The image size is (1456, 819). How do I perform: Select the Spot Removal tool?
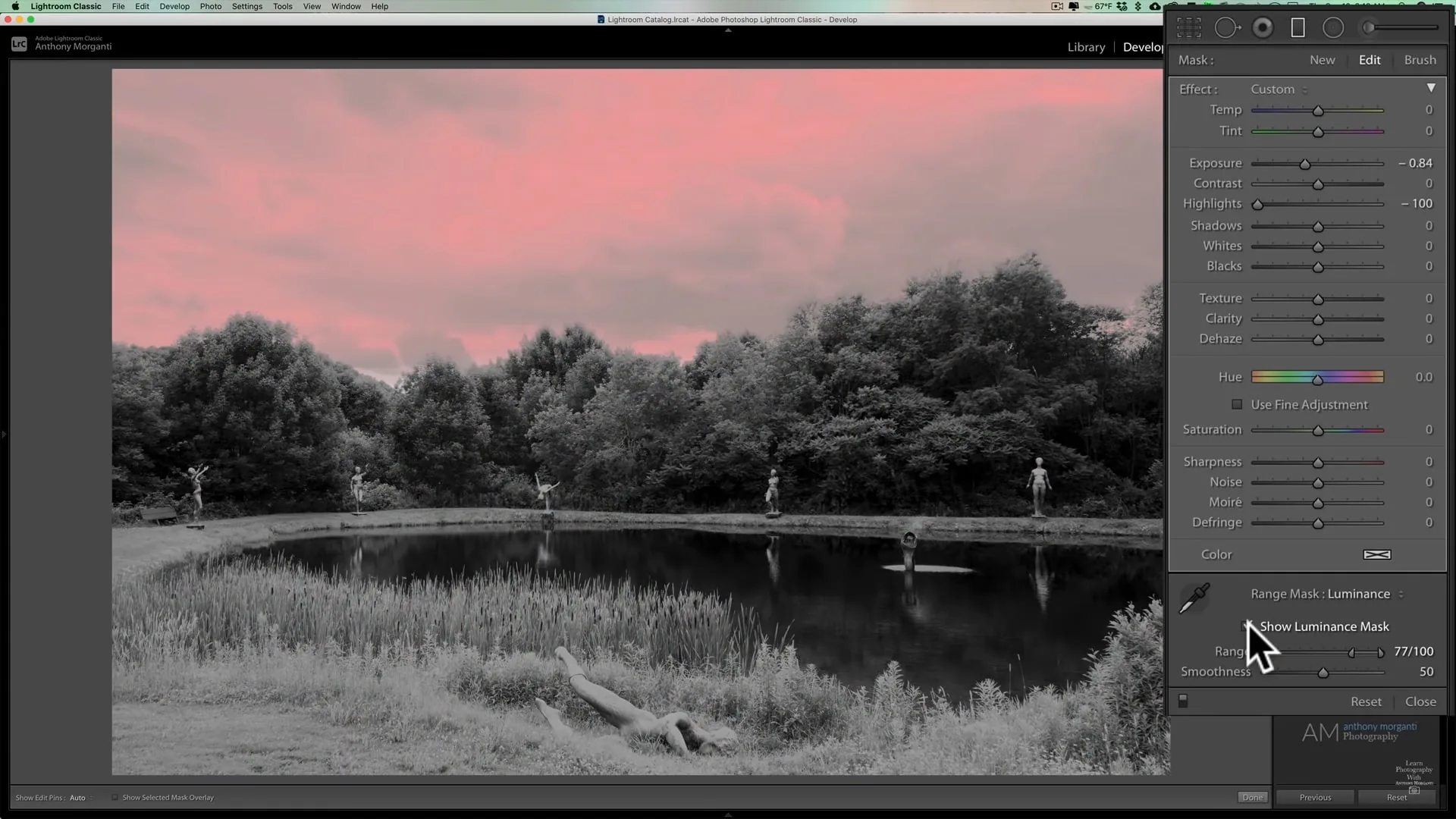(1227, 28)
